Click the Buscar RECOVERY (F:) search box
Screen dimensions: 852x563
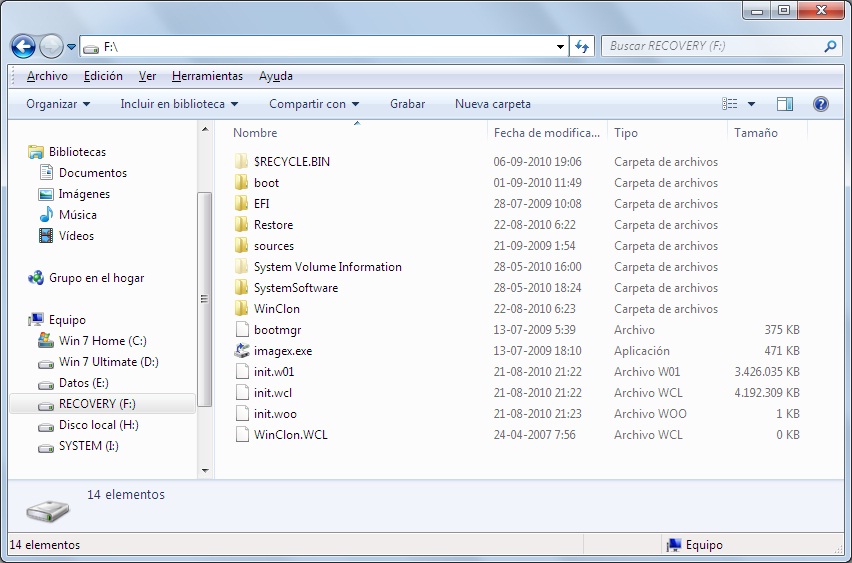(x=720, y=46)
